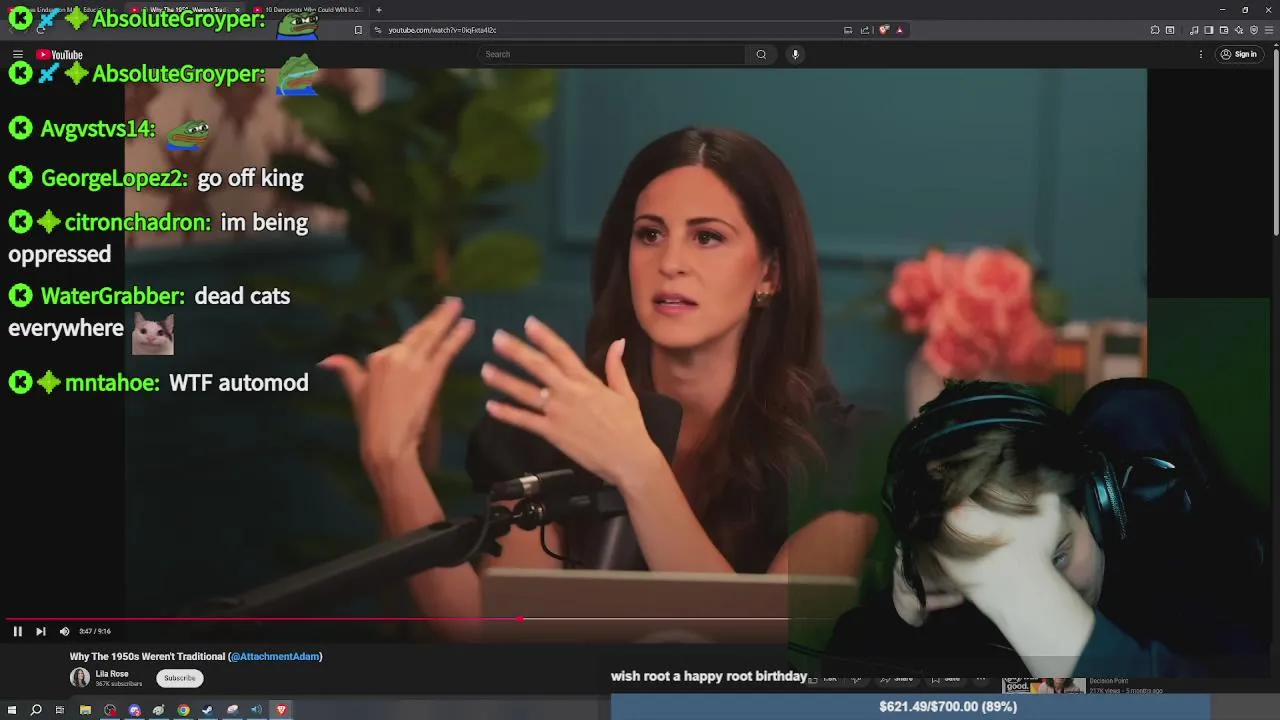Go to YouTube home via logo
Screen dimensions: 1280x720
pos(59,54)
